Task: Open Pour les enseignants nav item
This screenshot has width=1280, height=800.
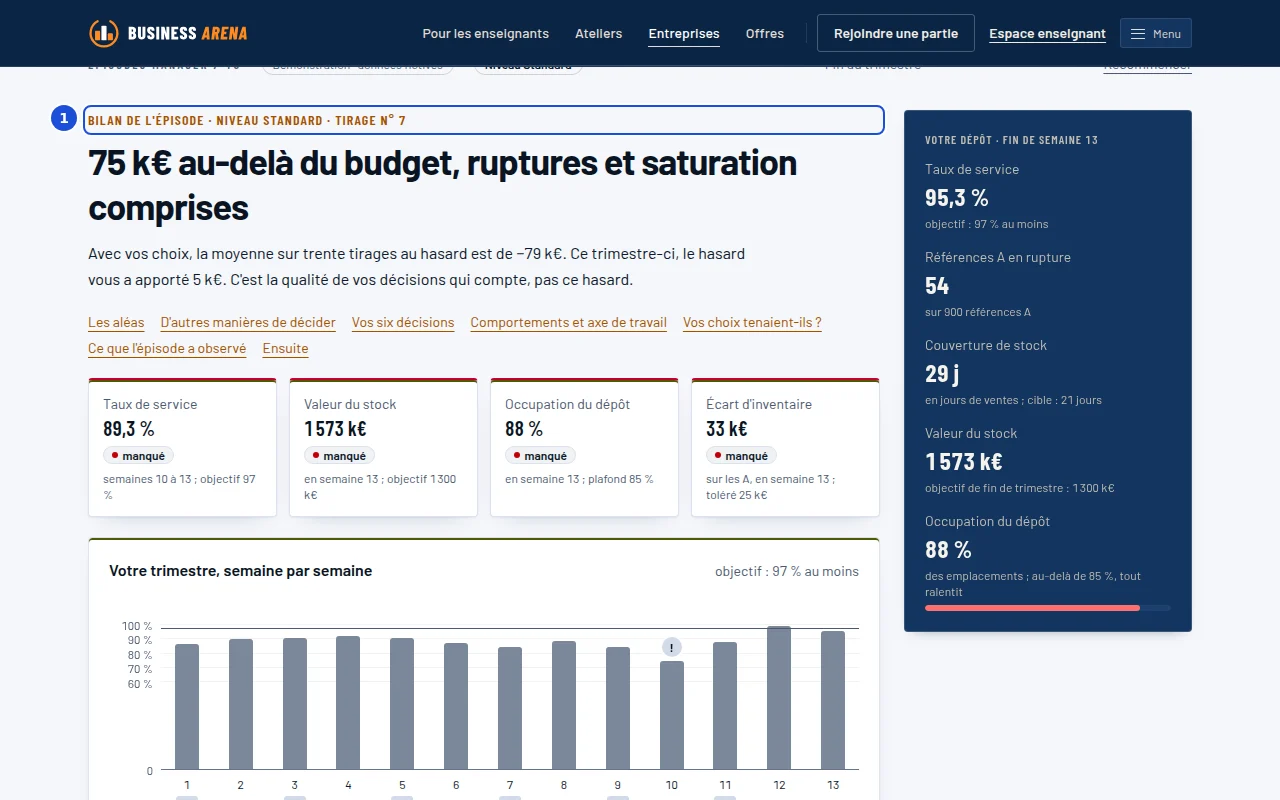Action: pos(485,33)
